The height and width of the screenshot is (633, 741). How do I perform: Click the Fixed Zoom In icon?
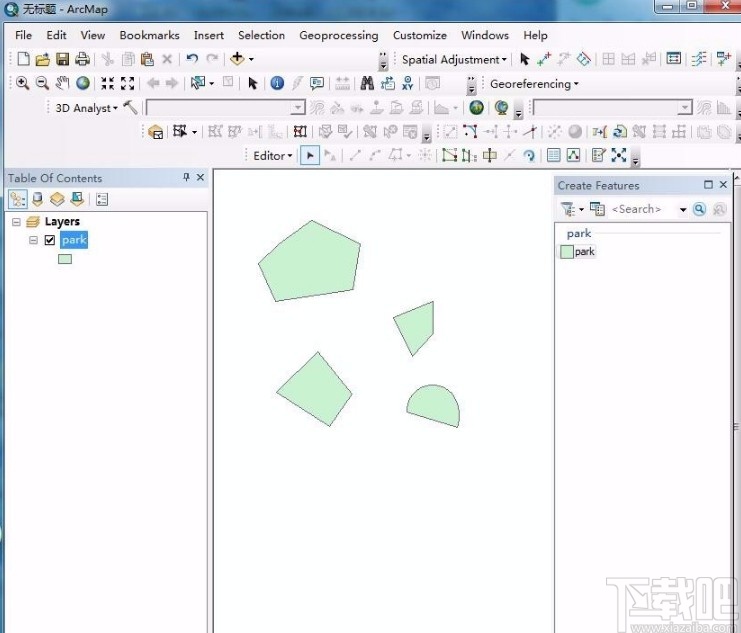coord(108,84)
